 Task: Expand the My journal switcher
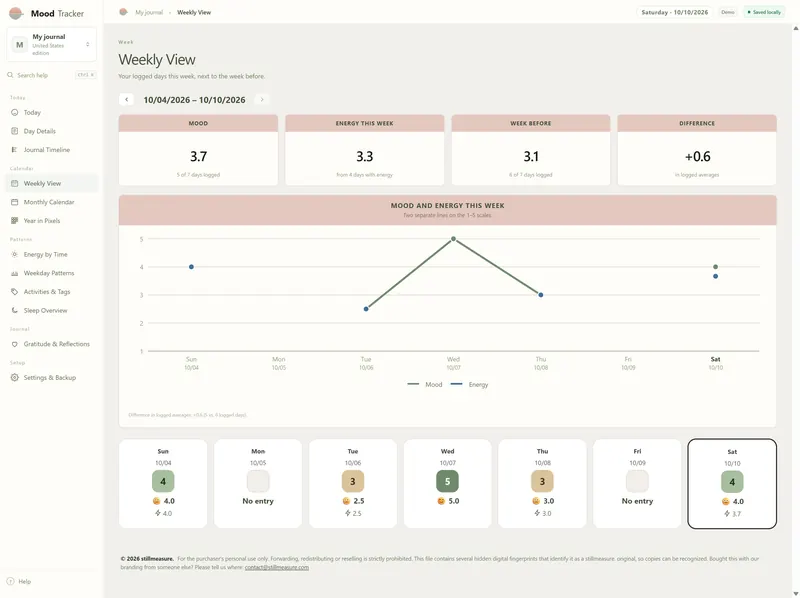point(52,44)
